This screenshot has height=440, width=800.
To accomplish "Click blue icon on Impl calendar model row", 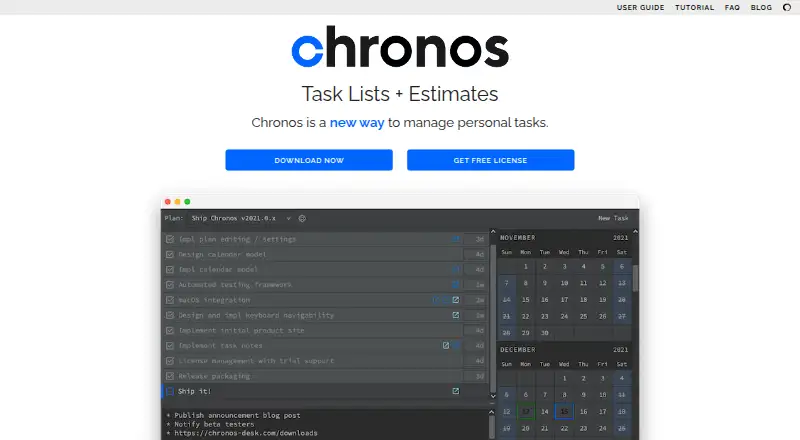I will point(456,270).
